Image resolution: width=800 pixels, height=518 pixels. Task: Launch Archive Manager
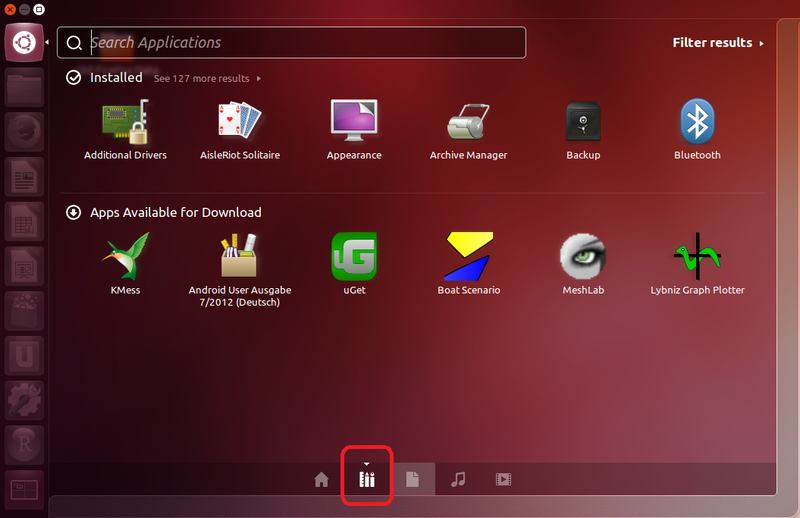(x=468, y=130)
